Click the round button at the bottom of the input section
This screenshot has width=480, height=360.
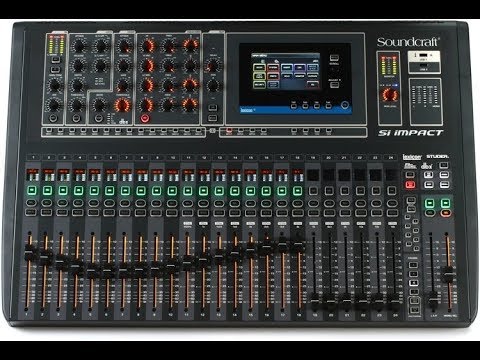(x=53, y=118)
